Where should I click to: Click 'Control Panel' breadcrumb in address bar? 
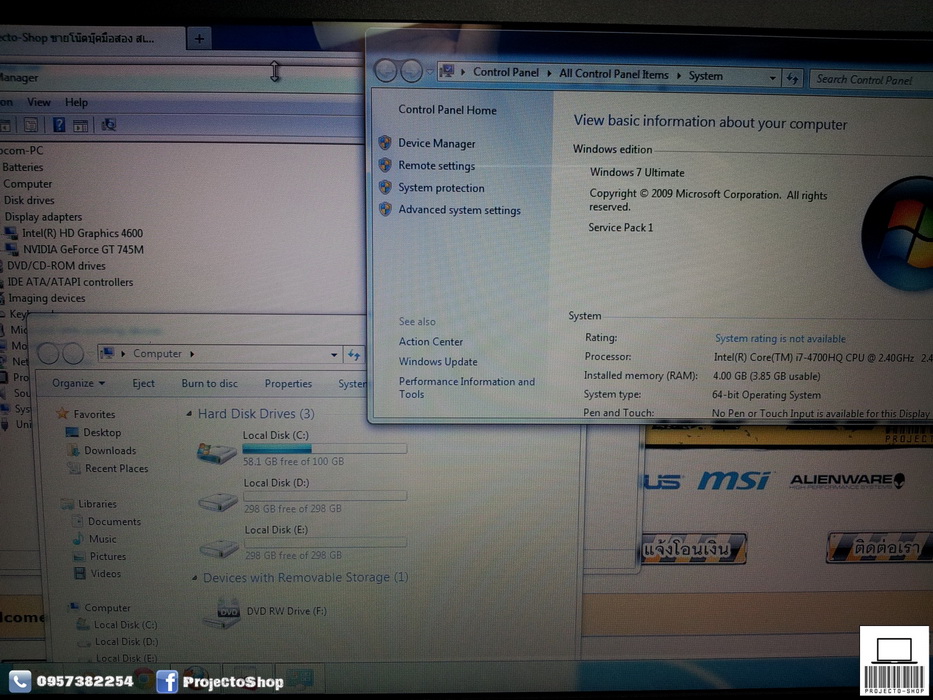[506, 72]
